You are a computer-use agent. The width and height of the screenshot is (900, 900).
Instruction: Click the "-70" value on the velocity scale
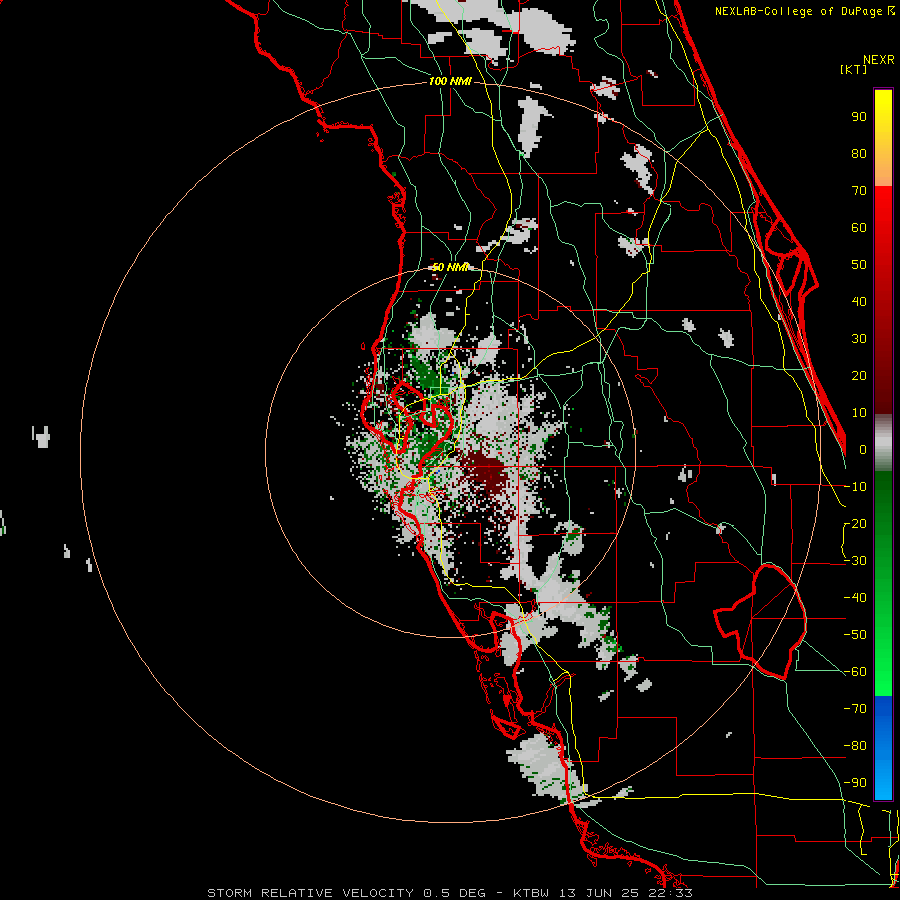pyautogui.click(x=856, y=708)
